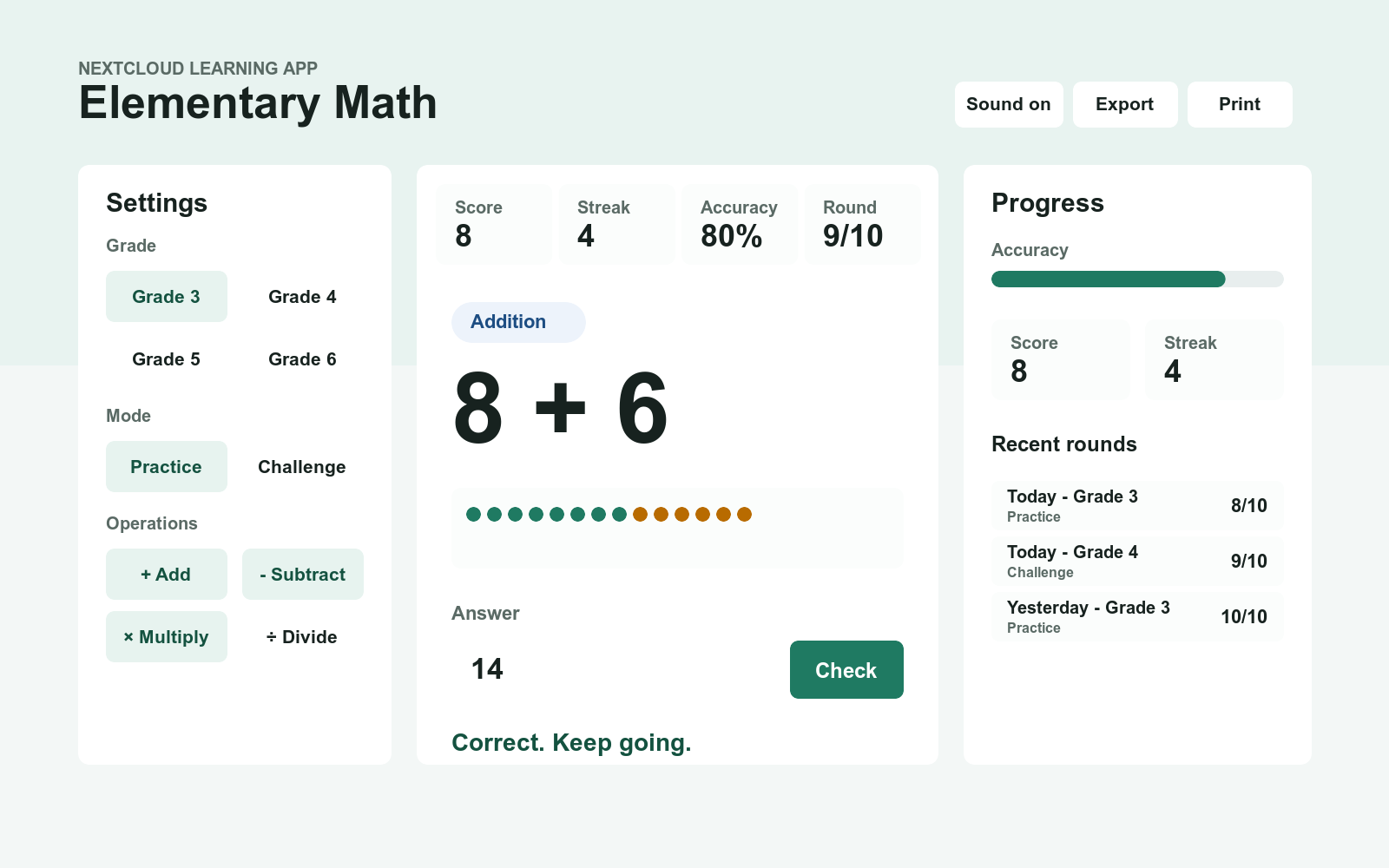Click the Streak card in Progress panel

(x=1215, y=359)
